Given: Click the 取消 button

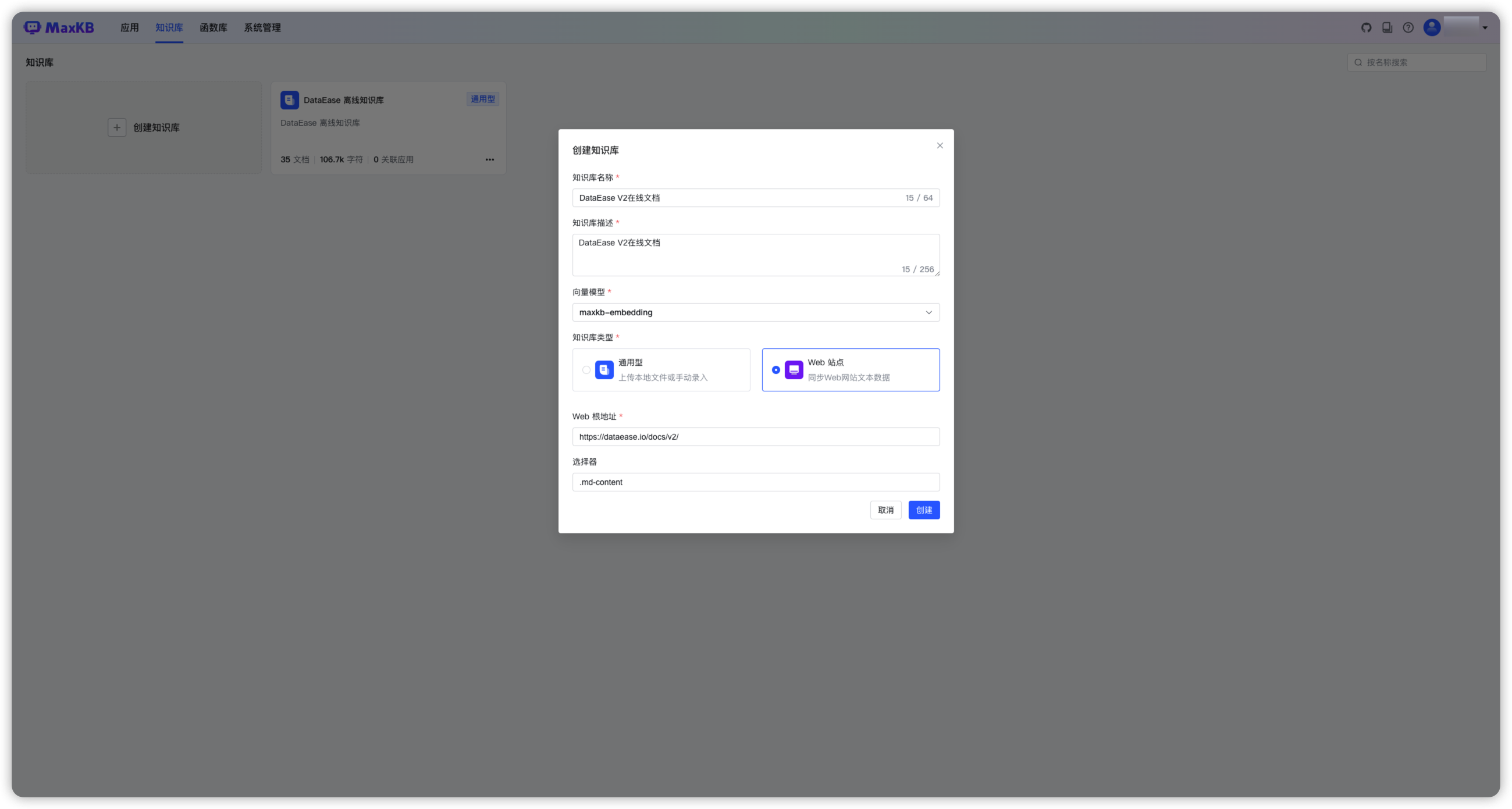Looking at the screenshot, I should point(885,510).
